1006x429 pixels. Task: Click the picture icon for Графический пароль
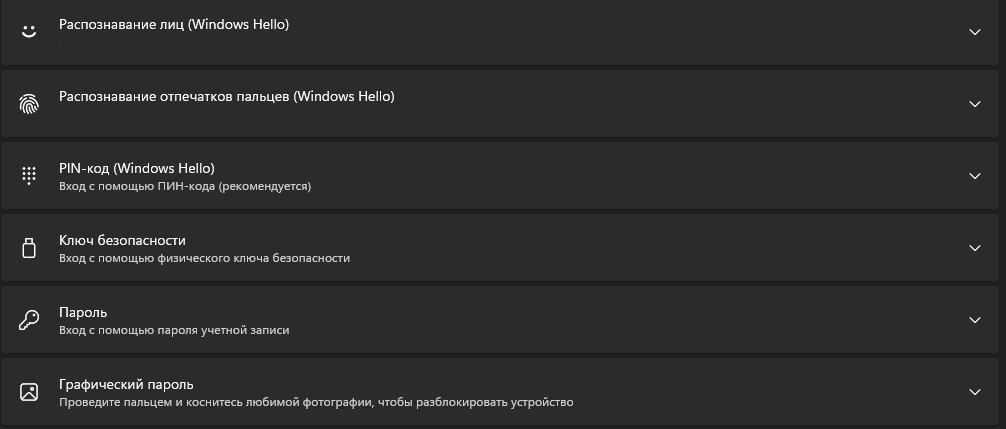(28, 392)
